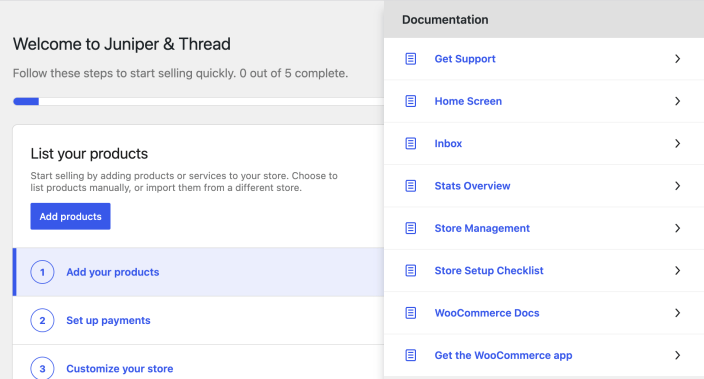Click the document icon beside Store Setup Checklist
The width and height of the screenshot is (704, 379).
point(410,270)
